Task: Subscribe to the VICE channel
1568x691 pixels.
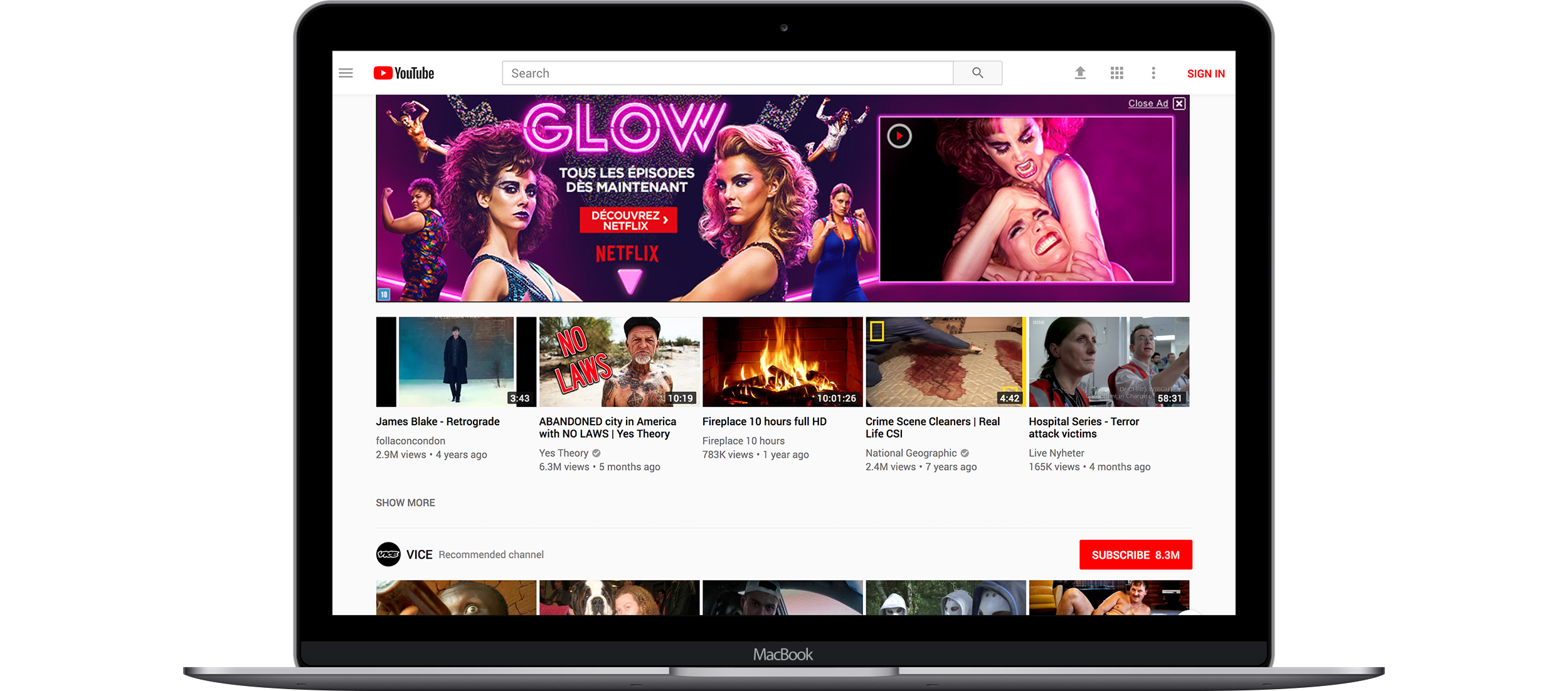Action: [1135, 555]
